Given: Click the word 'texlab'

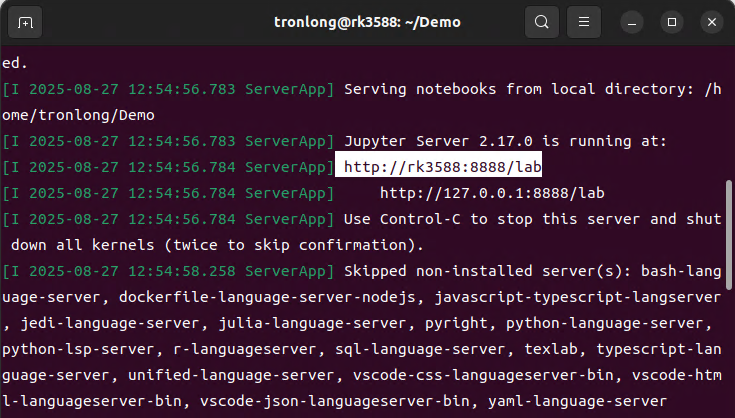Looking at the screenshot, I should [551, 349].
